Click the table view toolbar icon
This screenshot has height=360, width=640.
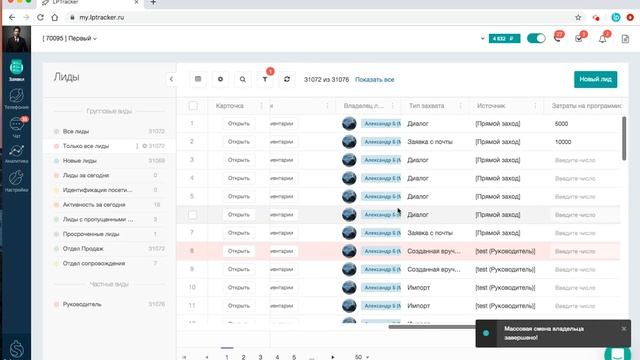click(198, 79)
